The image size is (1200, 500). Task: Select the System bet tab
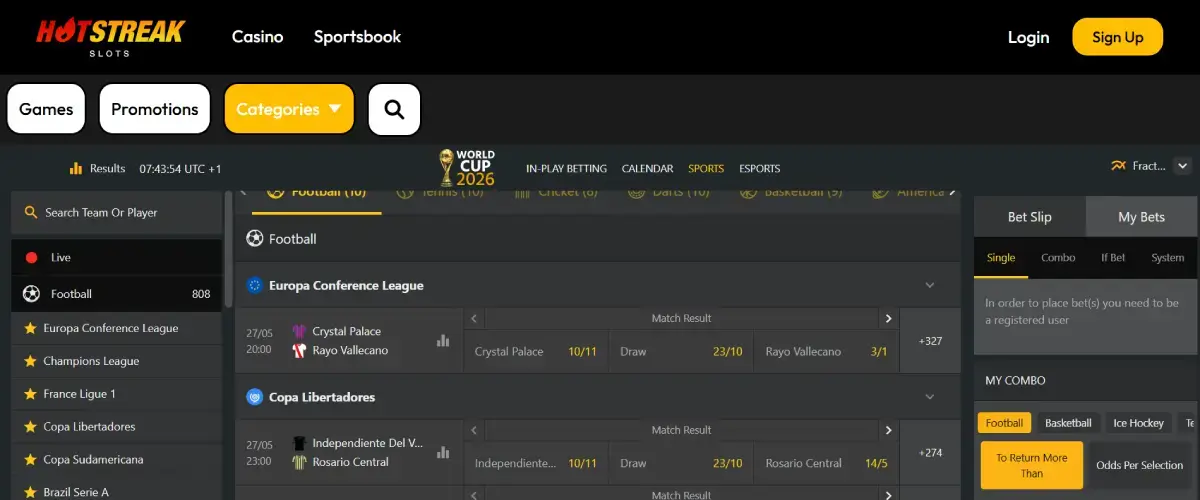coord(1167,258)
